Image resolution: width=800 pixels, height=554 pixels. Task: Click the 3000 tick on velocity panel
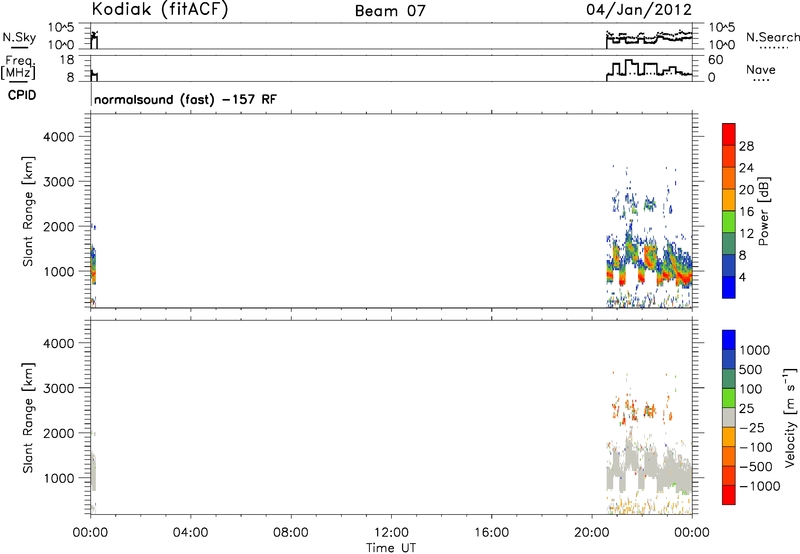[x=59, y=388]
